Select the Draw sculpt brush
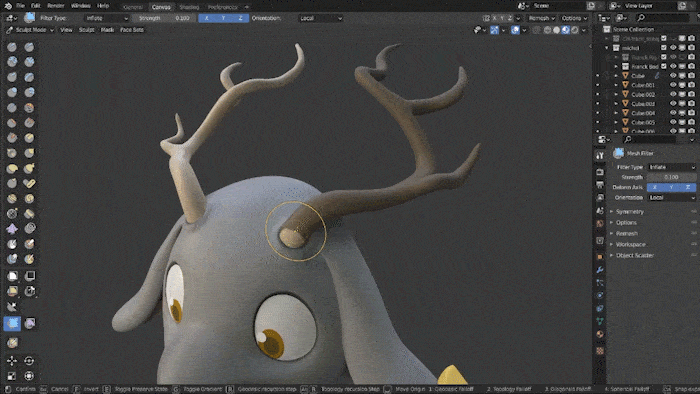 (12, 47)
